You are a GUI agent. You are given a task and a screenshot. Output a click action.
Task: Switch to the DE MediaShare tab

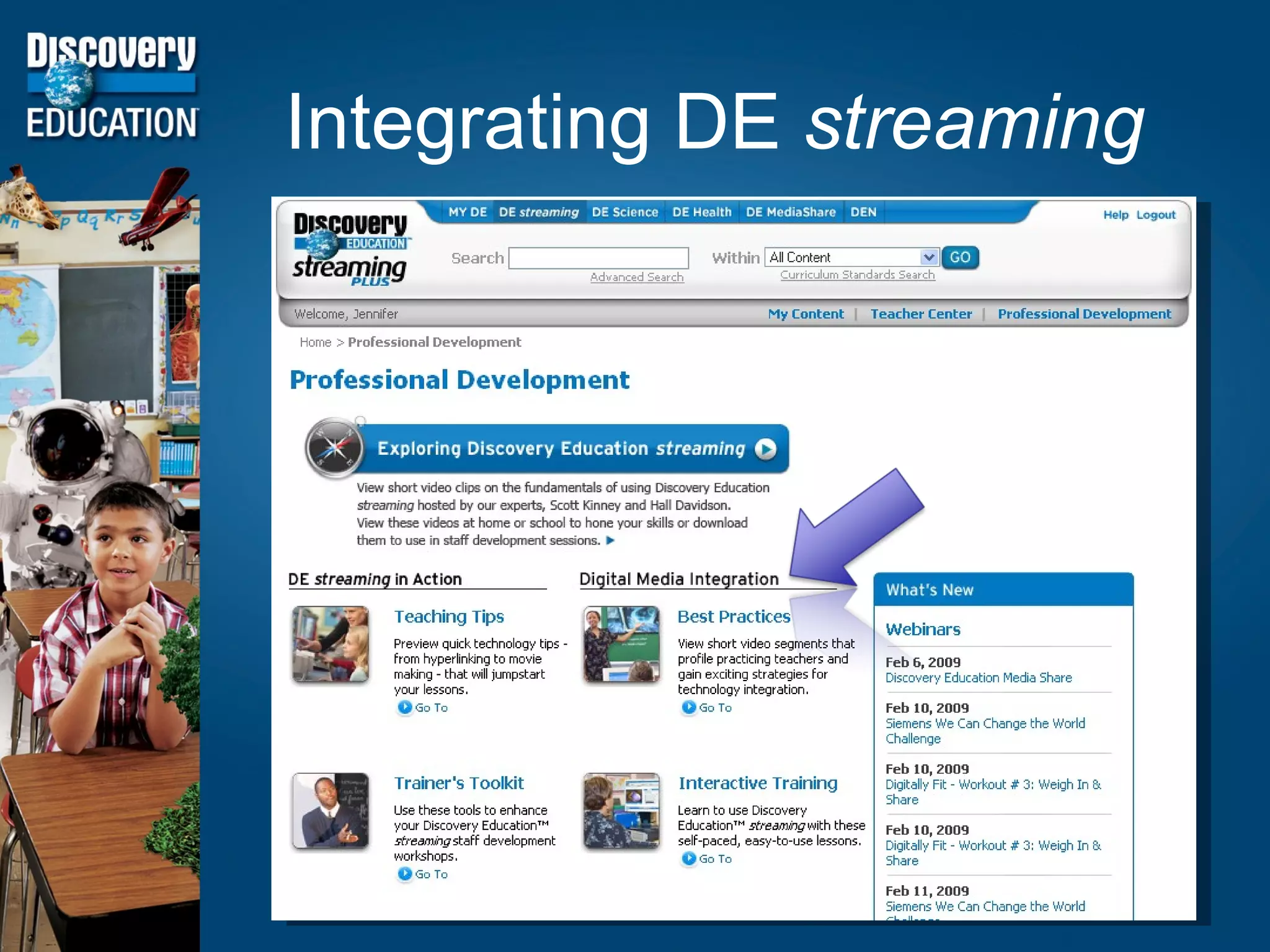click(791, 212)
